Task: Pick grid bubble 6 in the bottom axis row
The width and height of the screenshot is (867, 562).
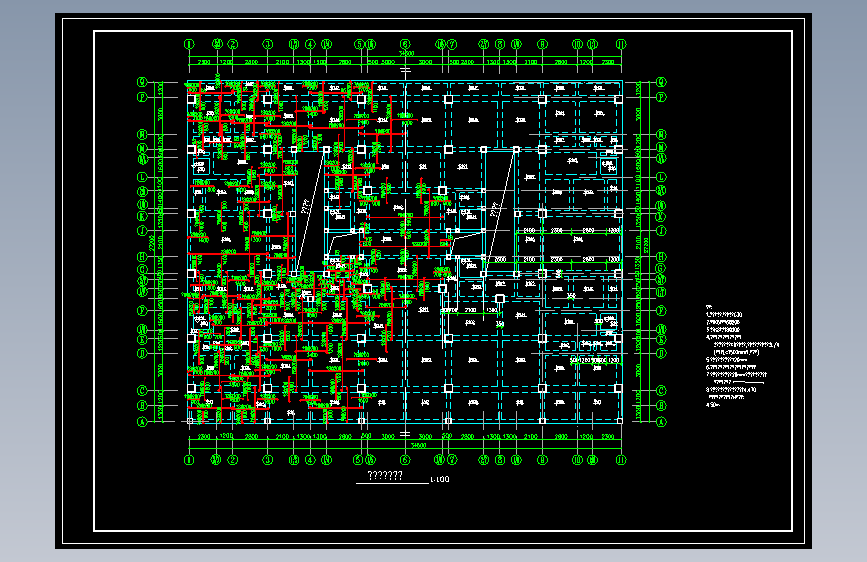Action: (x=405, y=460)
